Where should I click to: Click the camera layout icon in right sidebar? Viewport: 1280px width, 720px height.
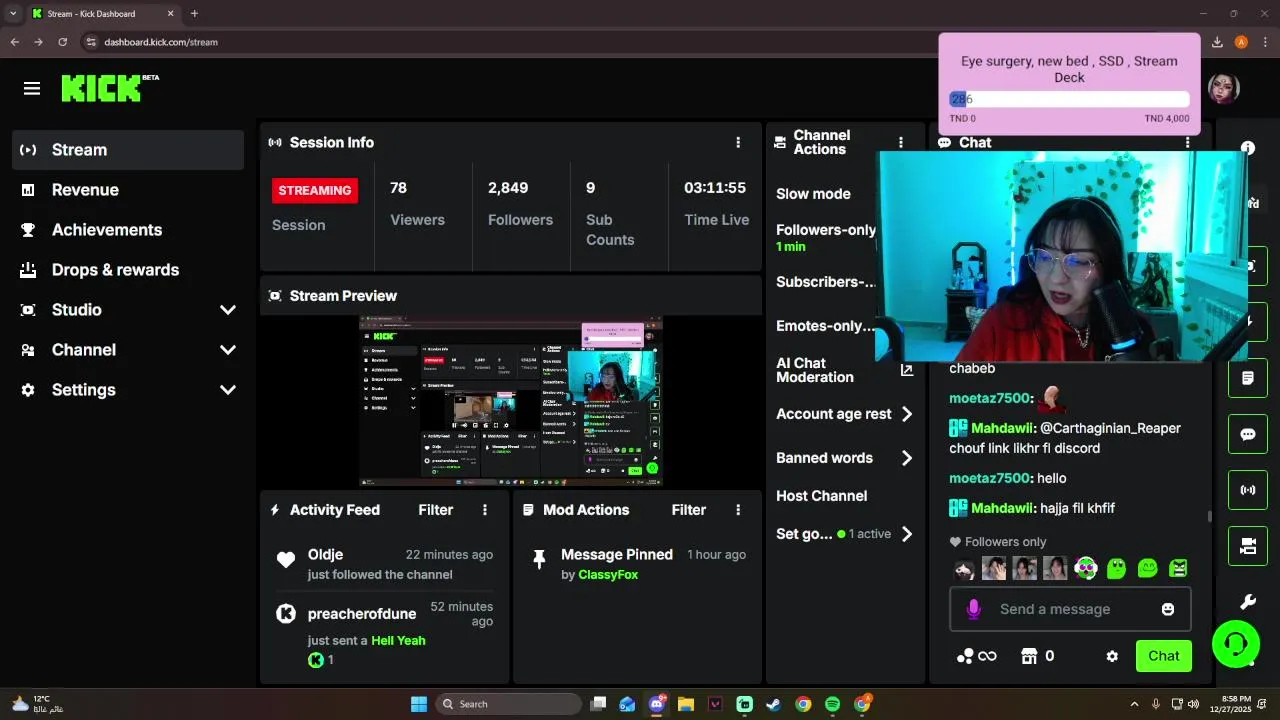coord(1248,546)
